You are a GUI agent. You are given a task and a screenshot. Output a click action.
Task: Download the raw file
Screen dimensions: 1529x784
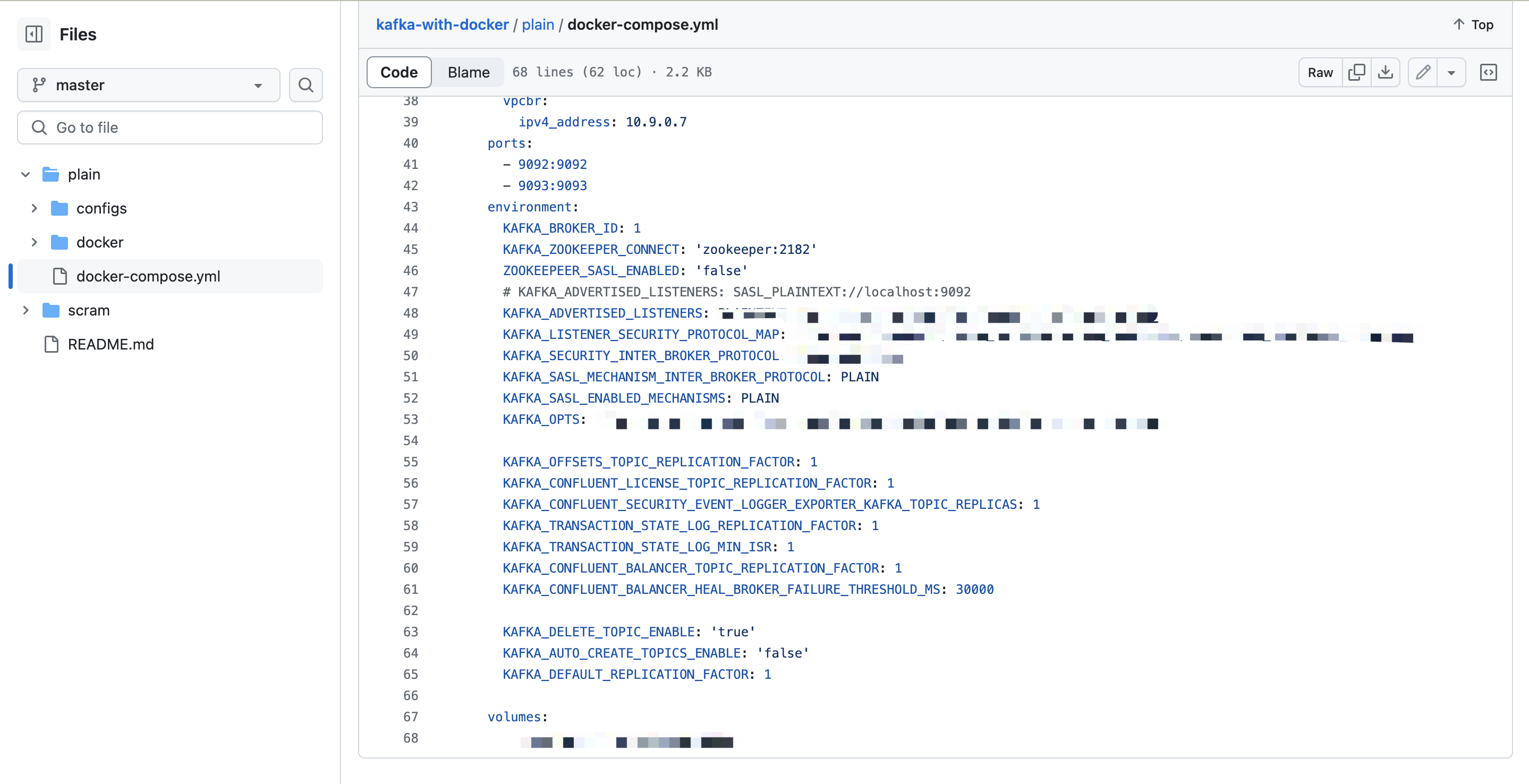(x=1385, y=72)
